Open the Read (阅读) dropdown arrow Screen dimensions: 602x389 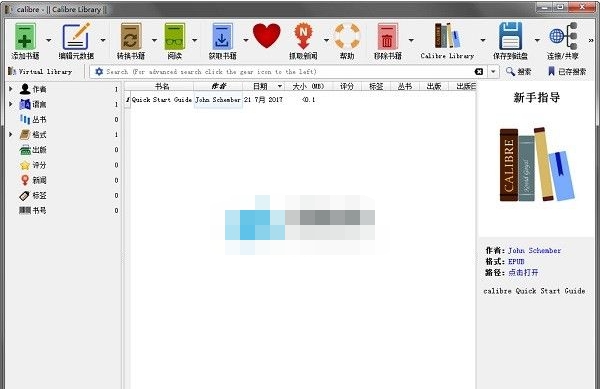click(x=195, y=40)
